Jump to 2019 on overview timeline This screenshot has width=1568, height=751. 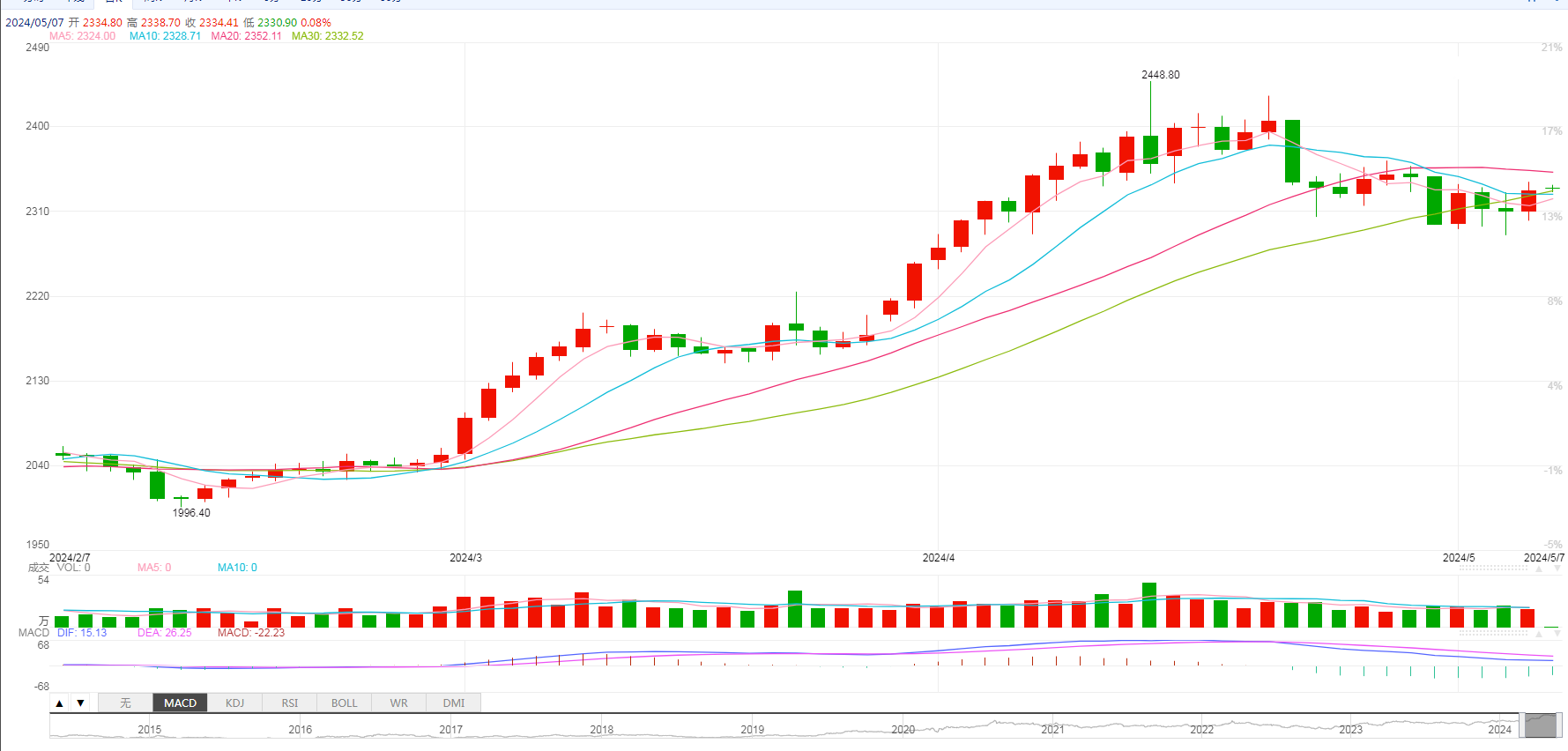pos(753,730)
